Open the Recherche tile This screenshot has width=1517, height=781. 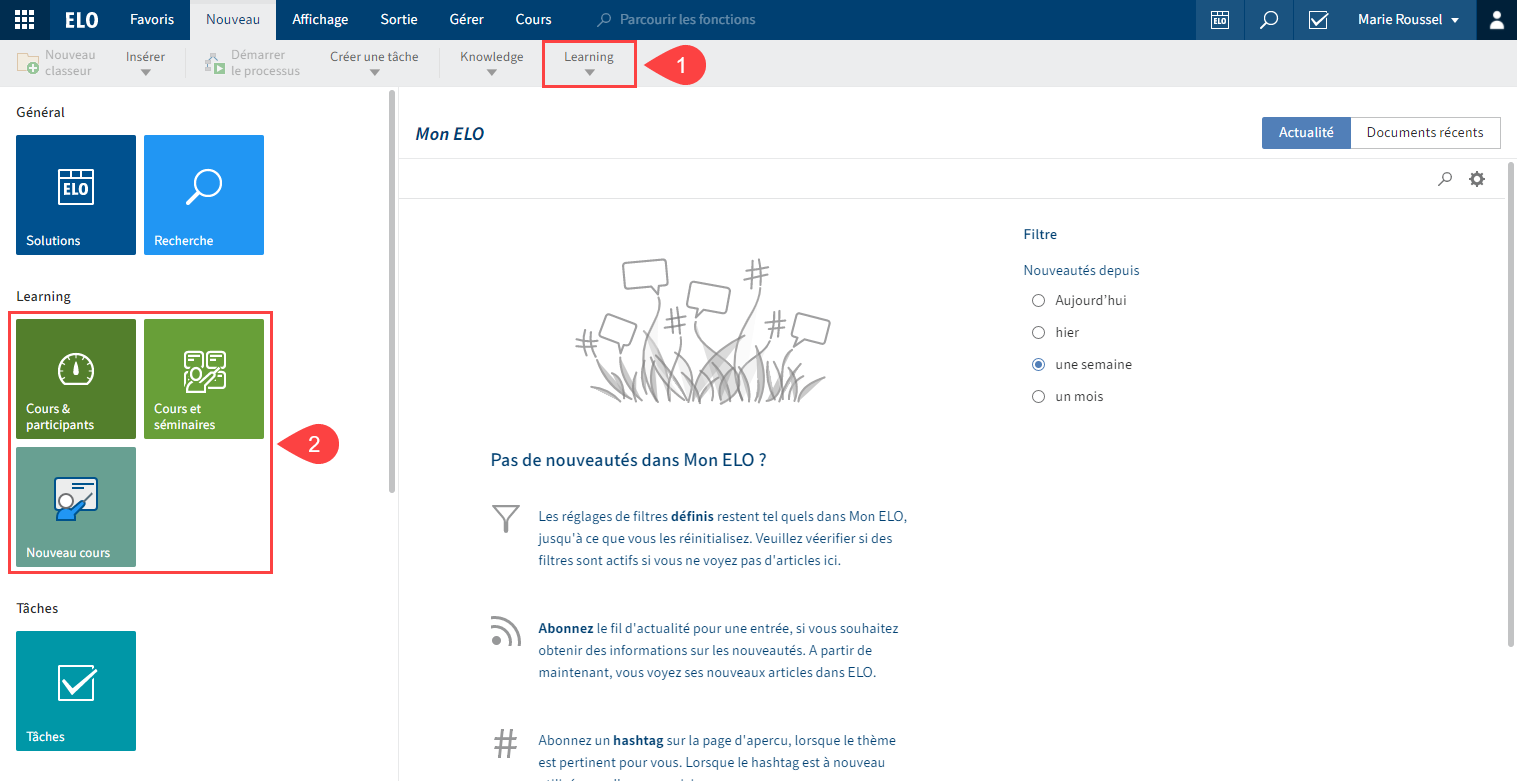point(204,195)
